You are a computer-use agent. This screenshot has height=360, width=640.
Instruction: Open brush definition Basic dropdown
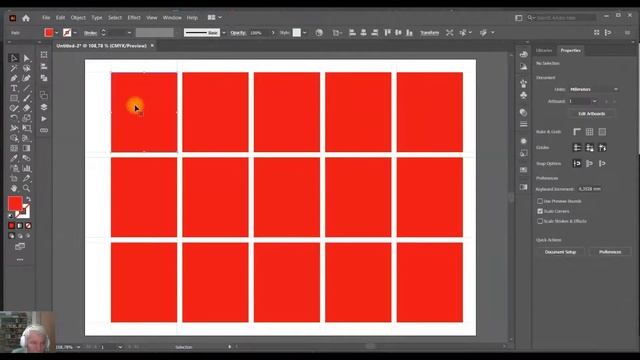coord(223,33)
